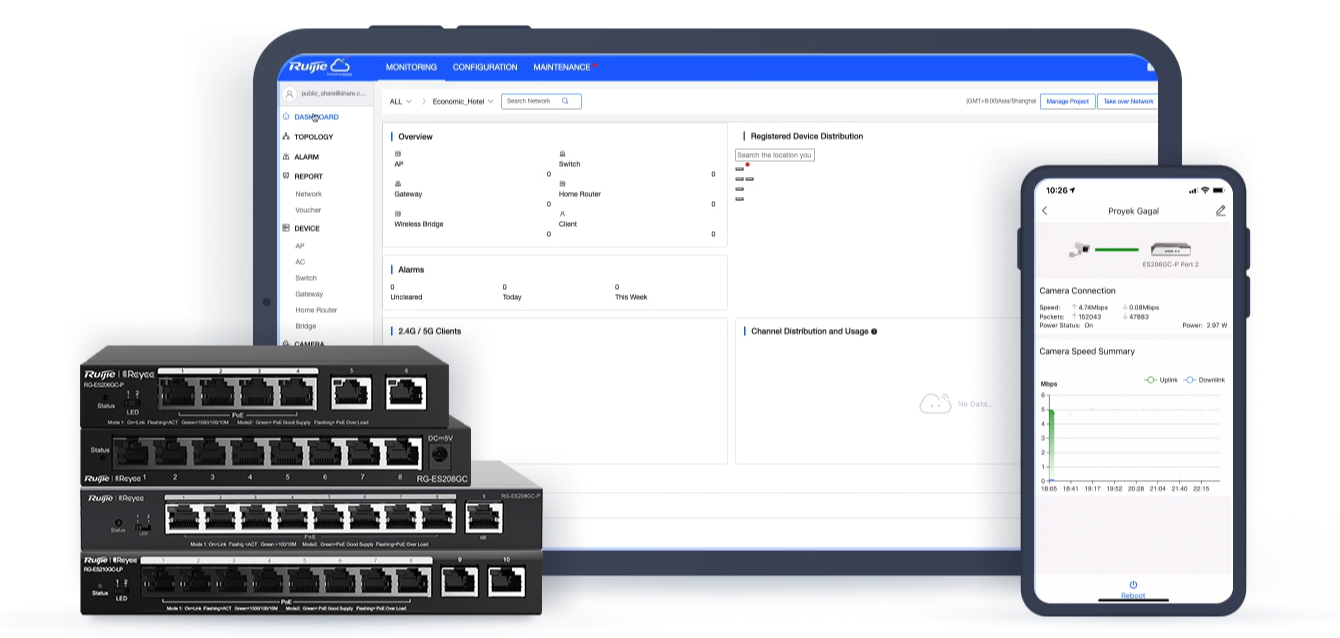Image resolution: width=1340 pixels, height=638 pixels.
Task: Click the Alarm sidebar icon
Action: [x=286, y=157]
